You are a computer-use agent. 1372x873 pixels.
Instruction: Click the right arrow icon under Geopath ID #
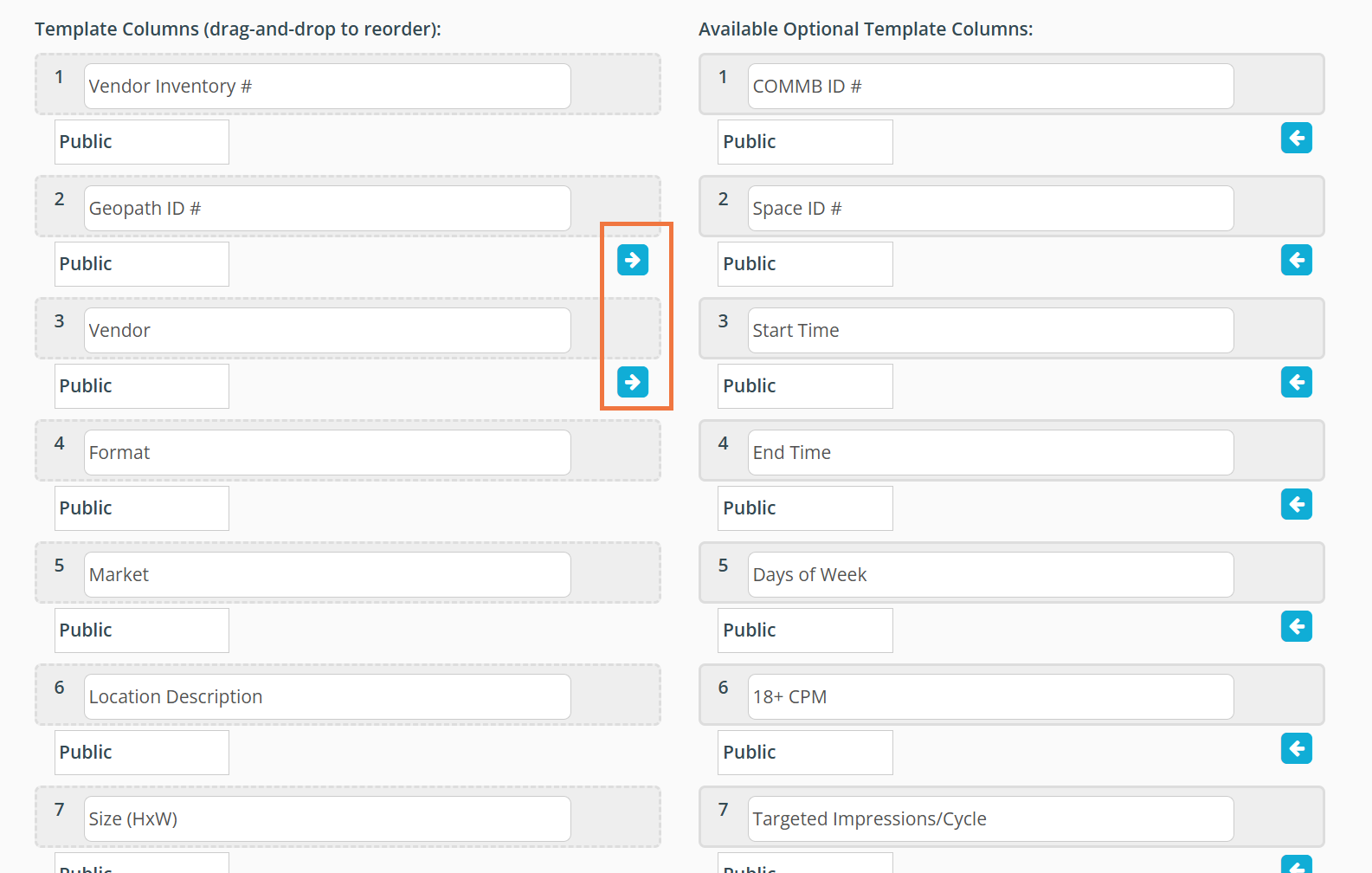pyautogui.click(x=633, y=260)
